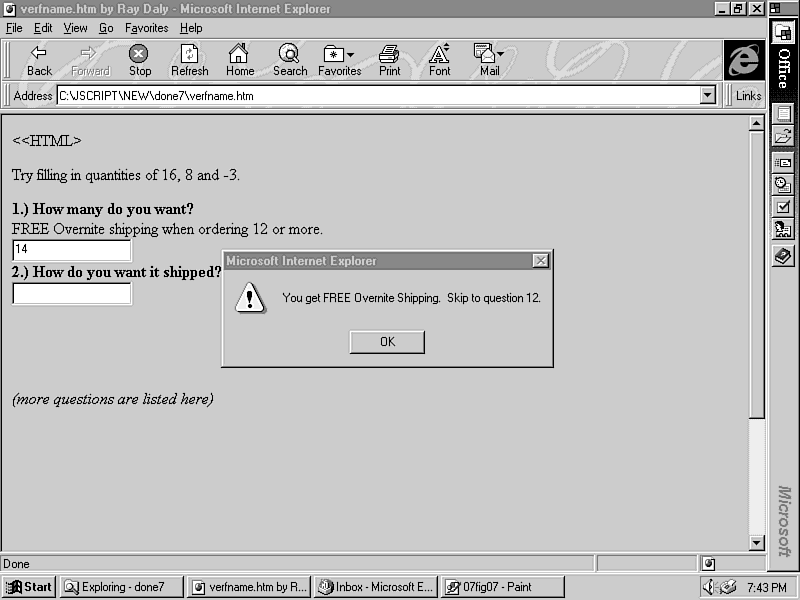This screenshot has width=800, height=600.
Task: Click the Open Office Document folder icon
Action: (x=783, y=136)
